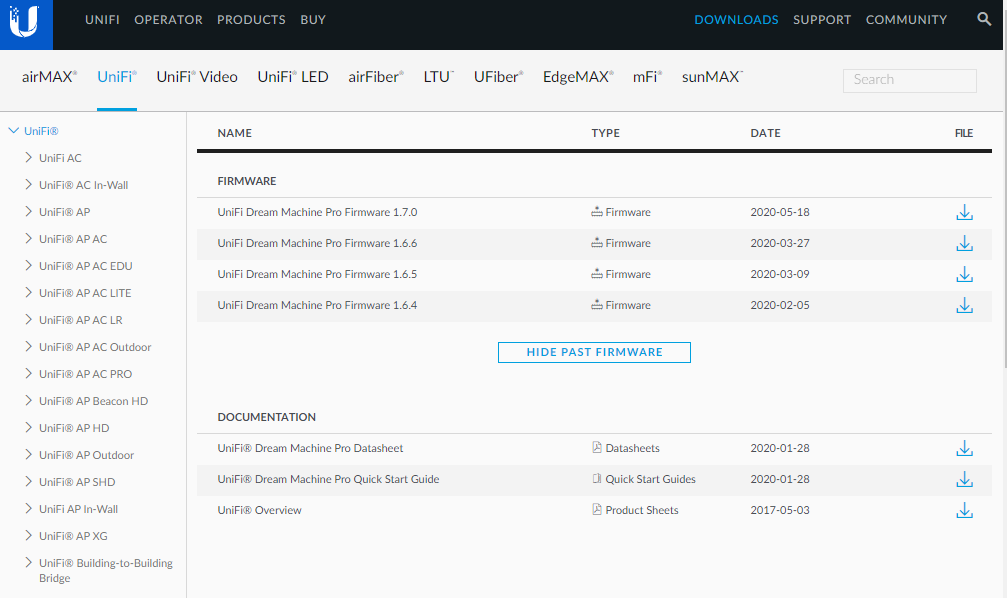Switch to the EdgeMAX product tab
This screenshot has height=598, width=1007.
click(x=578, y=77)
